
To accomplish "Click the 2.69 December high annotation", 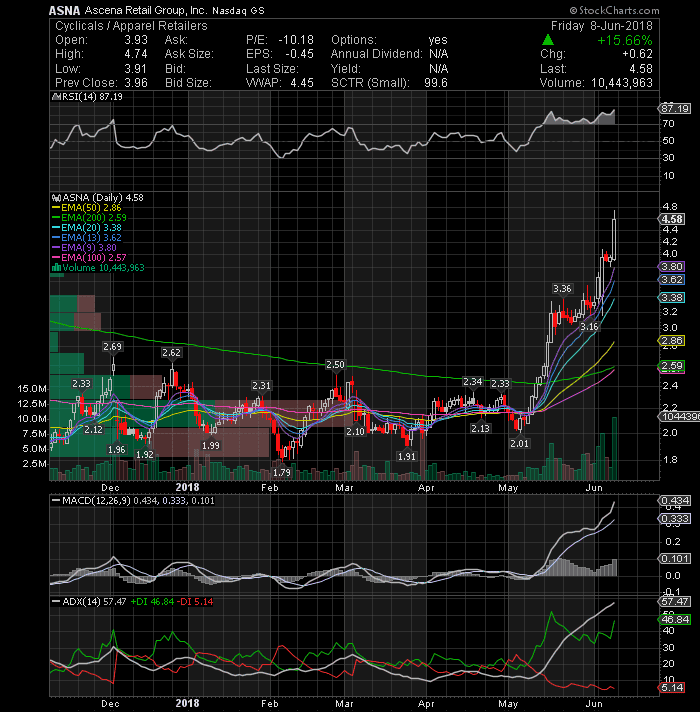I will coord(112,347).
